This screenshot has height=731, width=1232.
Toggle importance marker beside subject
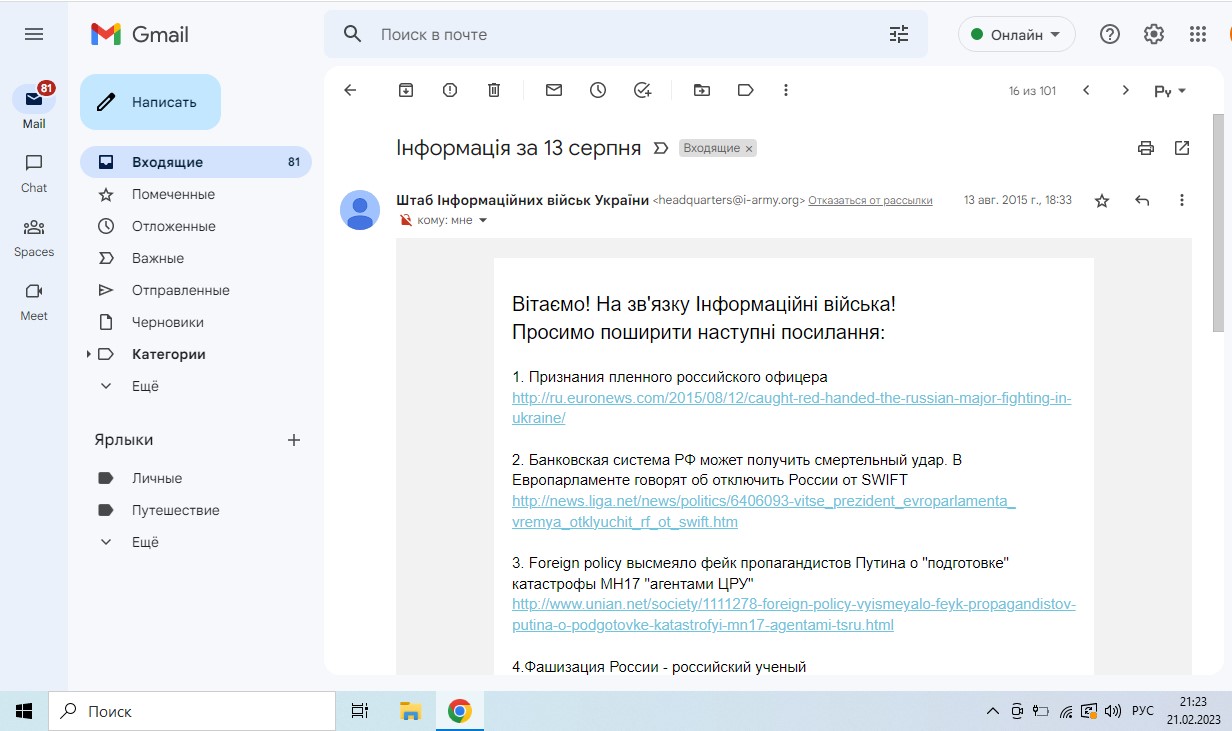click(x=660, y=148)
